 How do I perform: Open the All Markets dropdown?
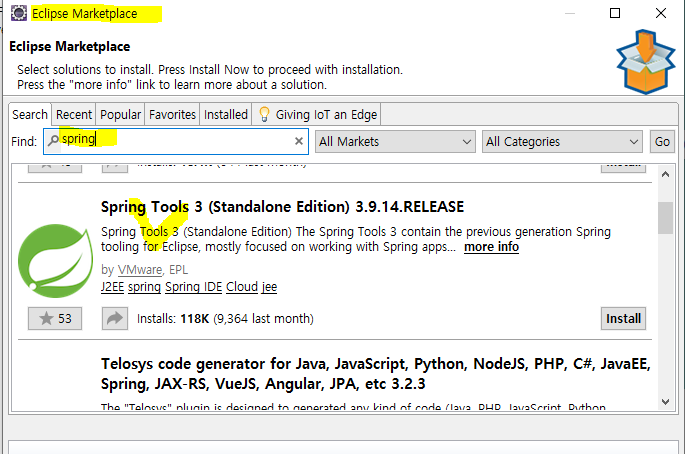395,142
